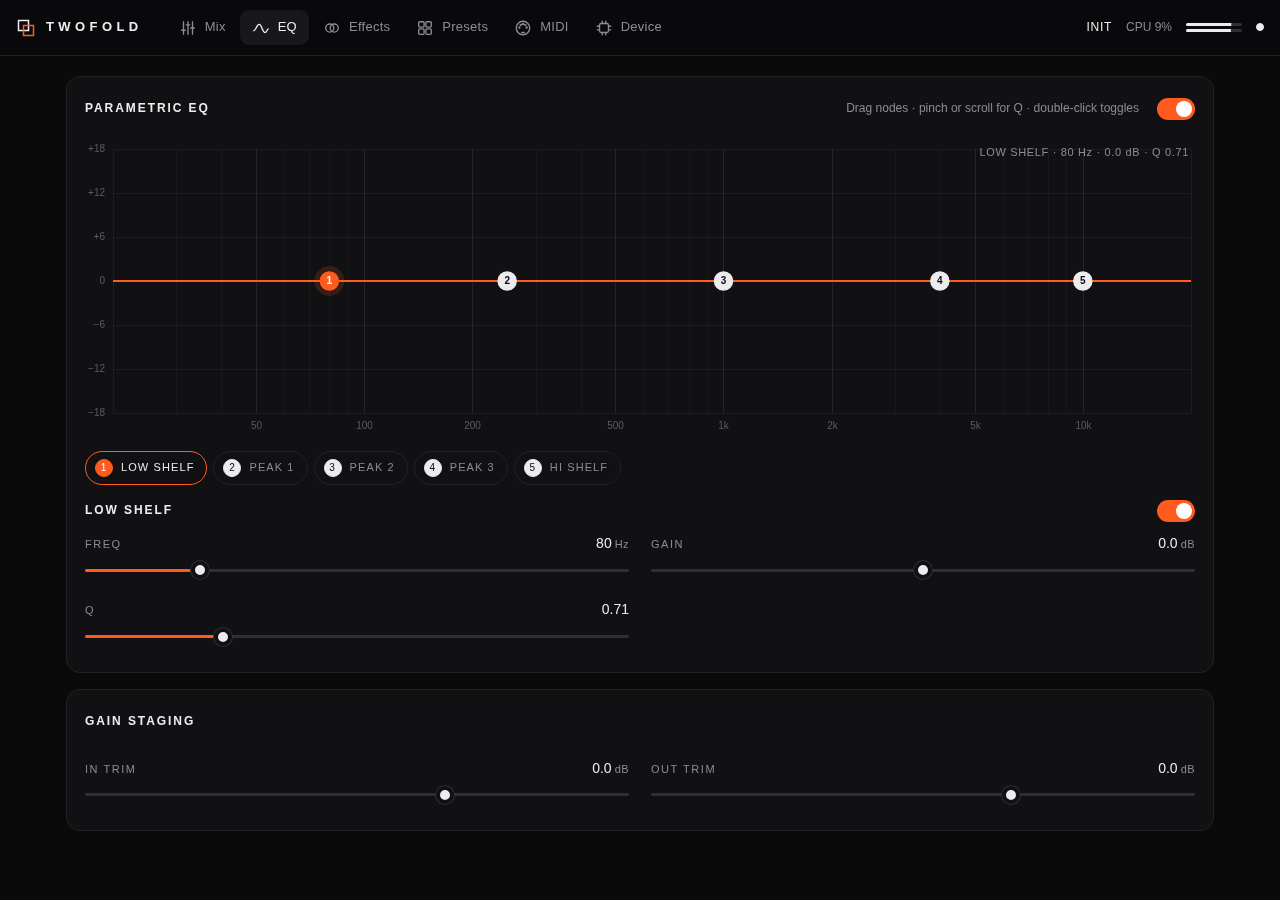Select the Peak 3 band chip
The height and width of the screenshot is (900, 1280).
pyautogui.click(x=461, y=468)
